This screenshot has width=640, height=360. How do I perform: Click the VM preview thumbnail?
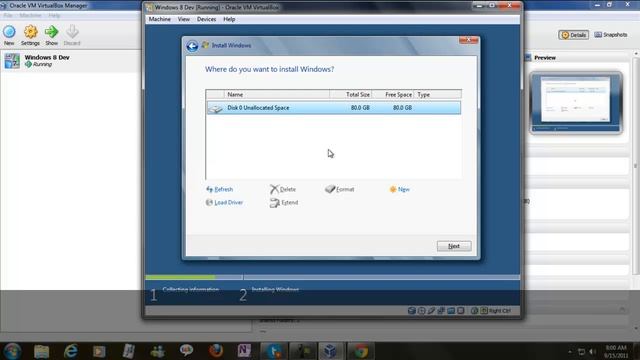pos(576,102)
